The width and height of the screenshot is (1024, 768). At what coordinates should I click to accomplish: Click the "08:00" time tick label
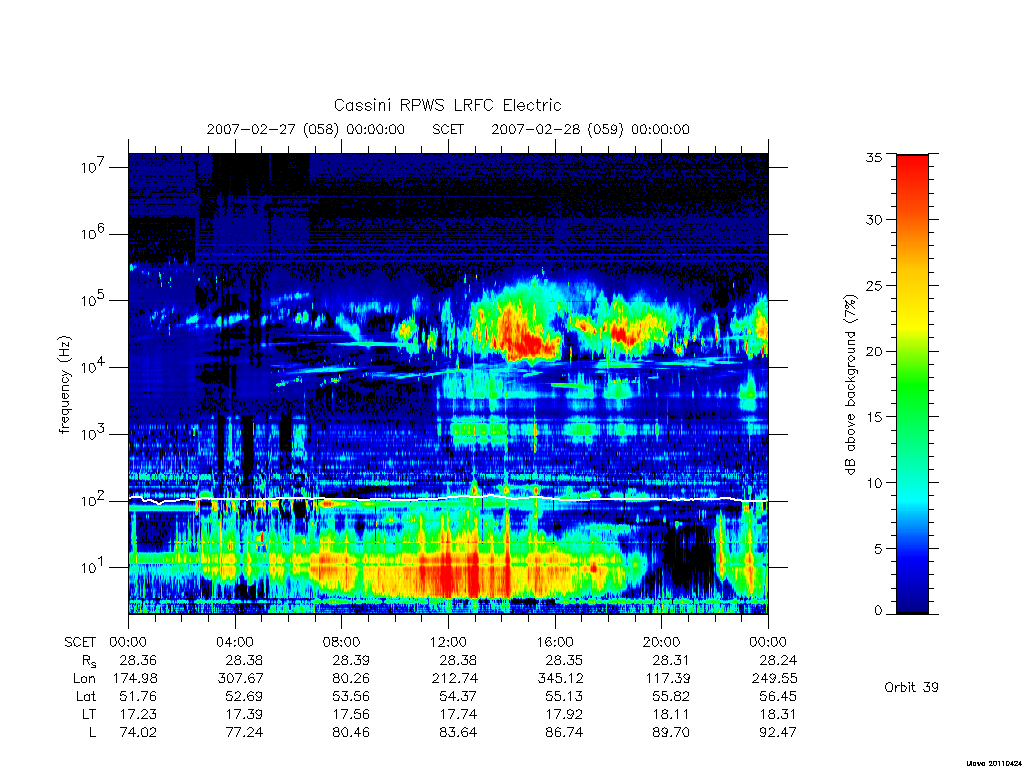(342, 642)
